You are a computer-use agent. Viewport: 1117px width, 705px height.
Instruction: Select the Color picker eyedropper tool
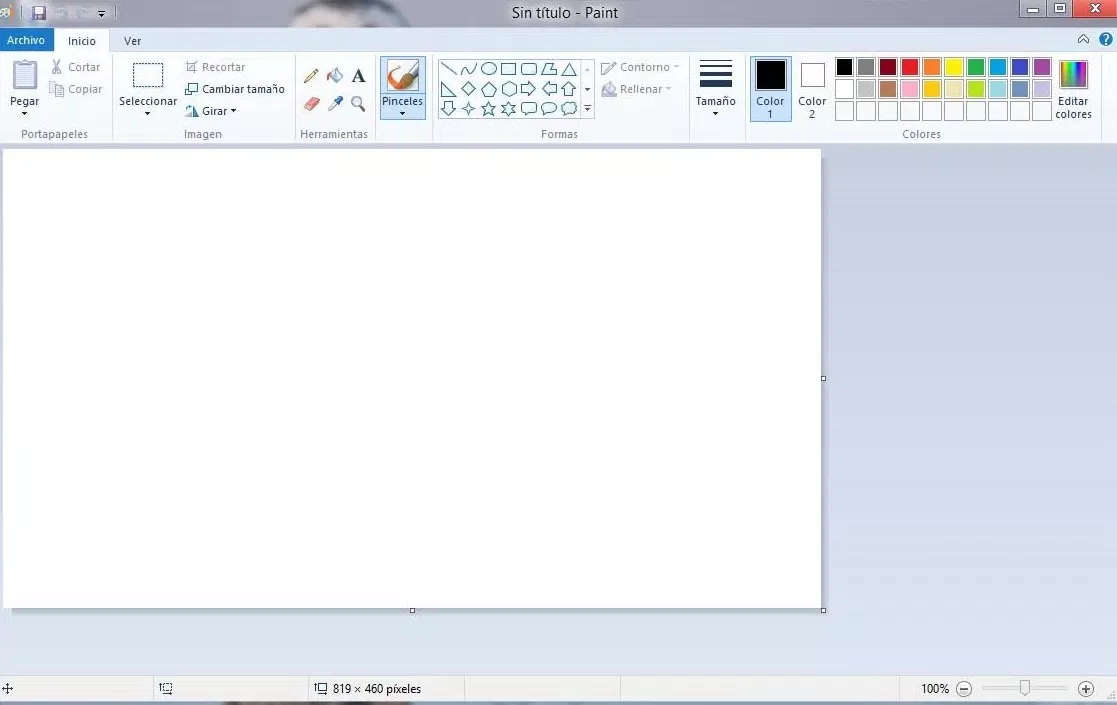click(335, 103)
